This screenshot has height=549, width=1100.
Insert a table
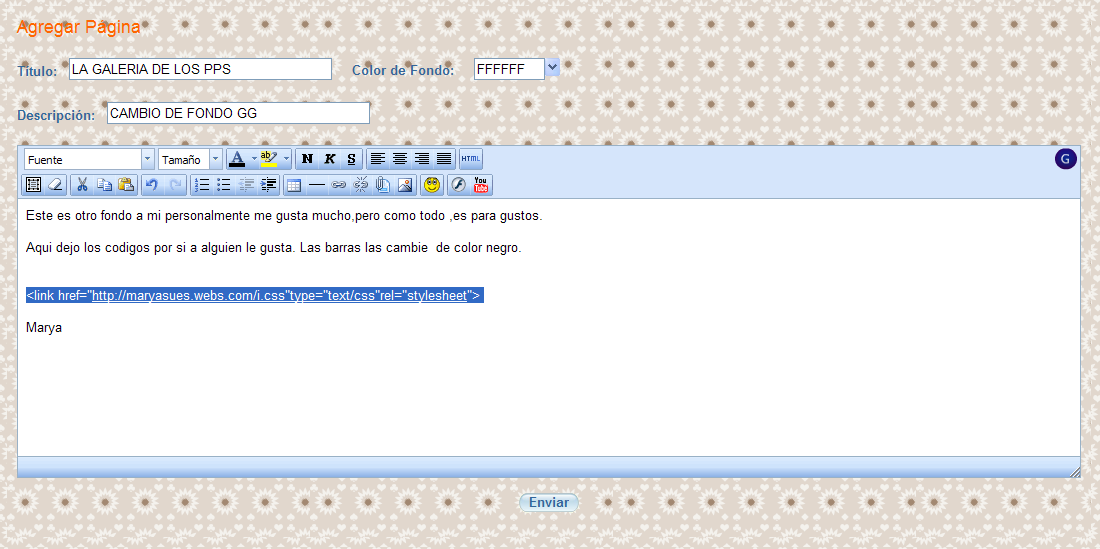click(293, 185)
